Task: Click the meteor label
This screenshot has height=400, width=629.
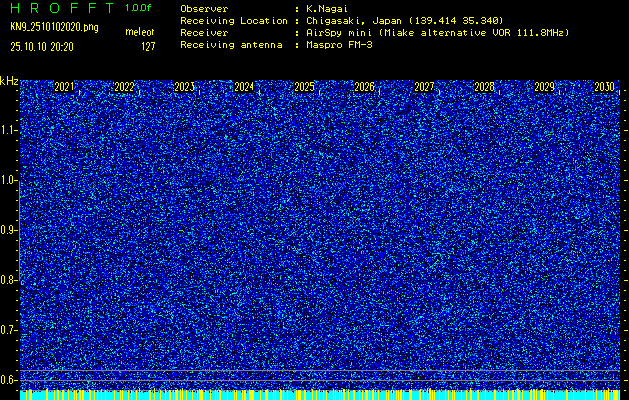Action: click(x=139, y=33)
